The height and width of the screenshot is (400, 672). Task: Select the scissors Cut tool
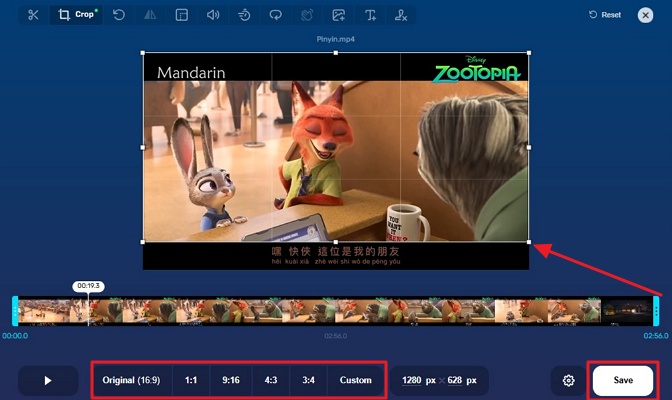coord(33,15)
